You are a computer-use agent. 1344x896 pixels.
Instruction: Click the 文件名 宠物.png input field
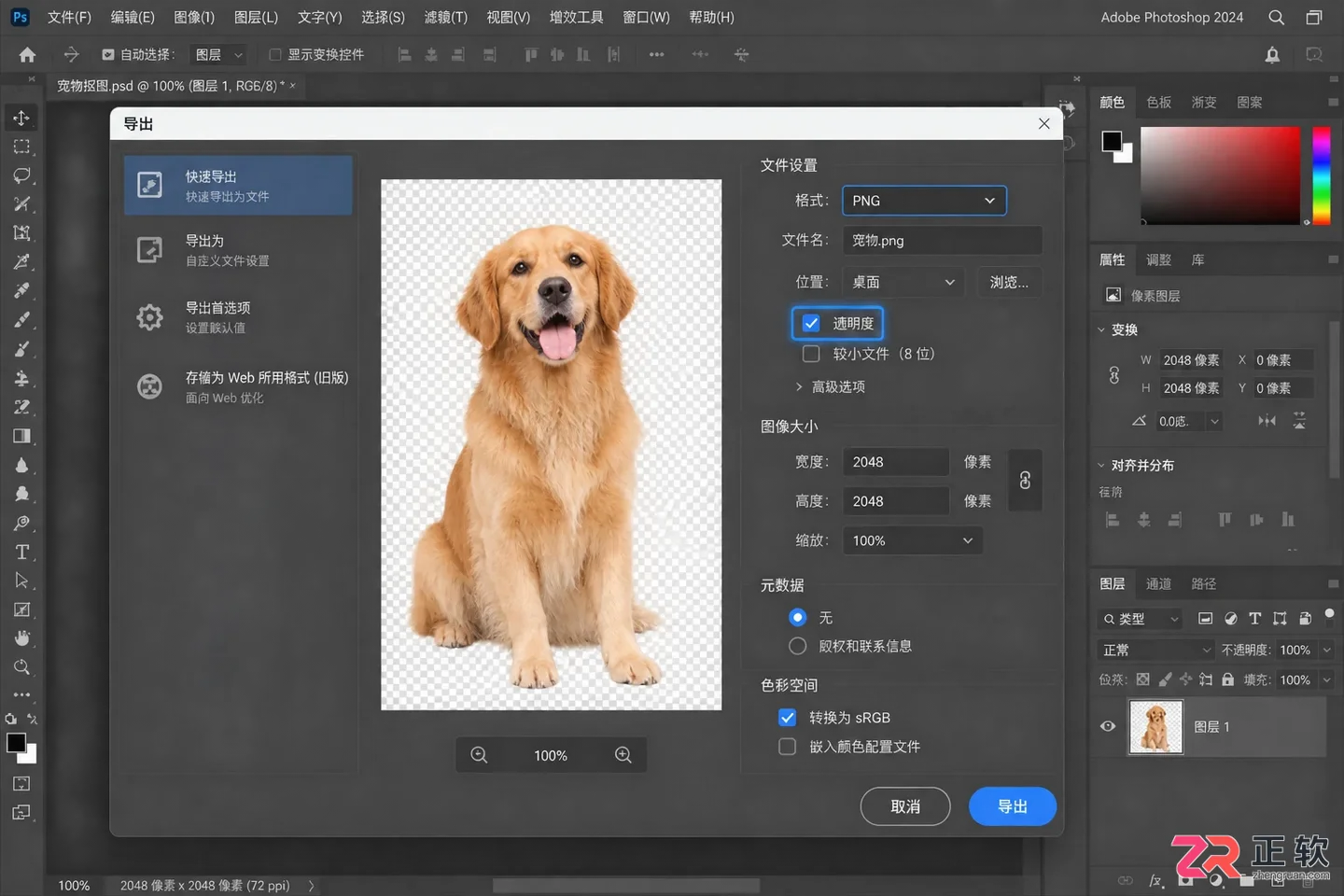[x=942, y=240]
